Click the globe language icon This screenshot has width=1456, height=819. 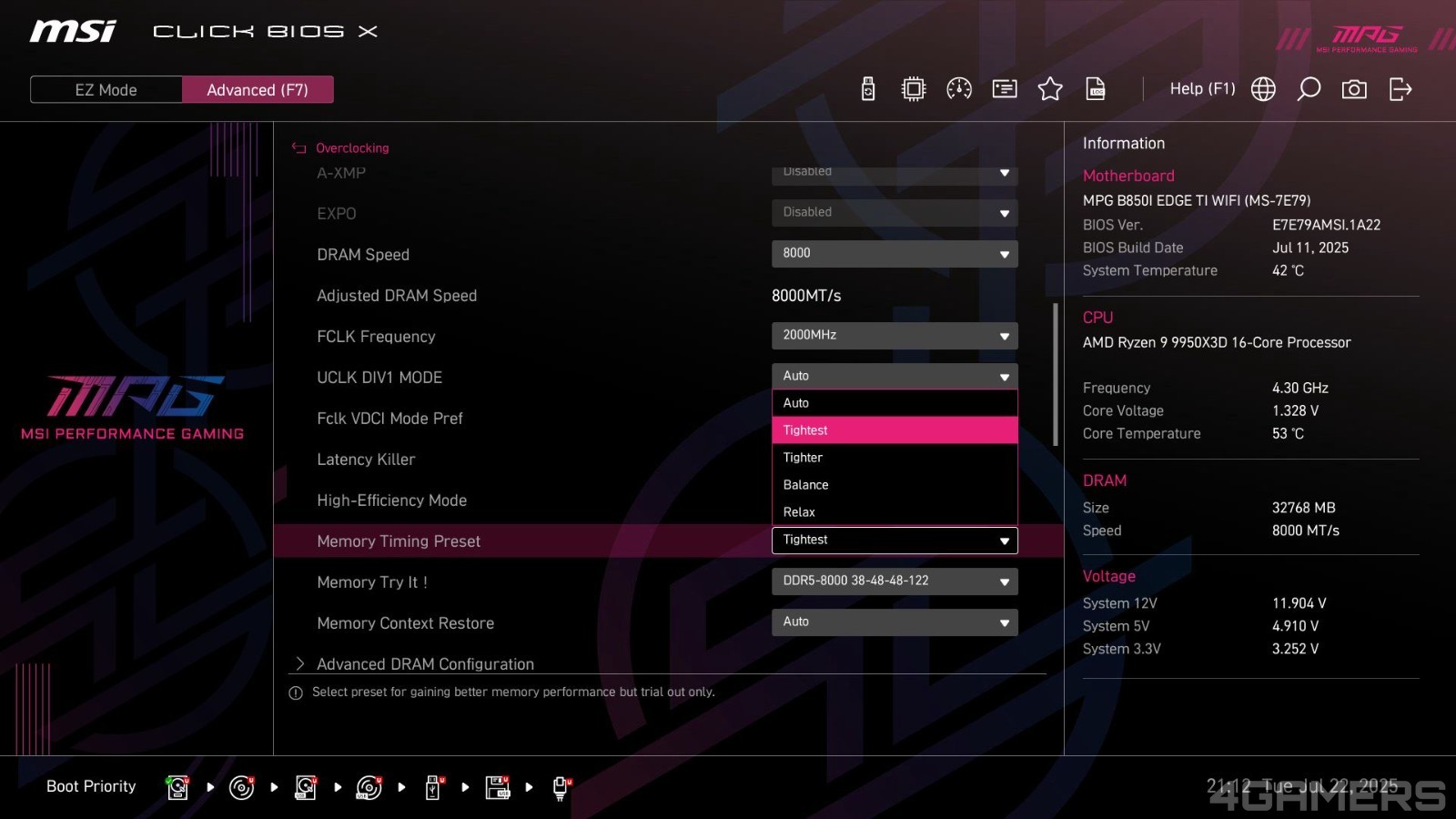point(1263,88)
